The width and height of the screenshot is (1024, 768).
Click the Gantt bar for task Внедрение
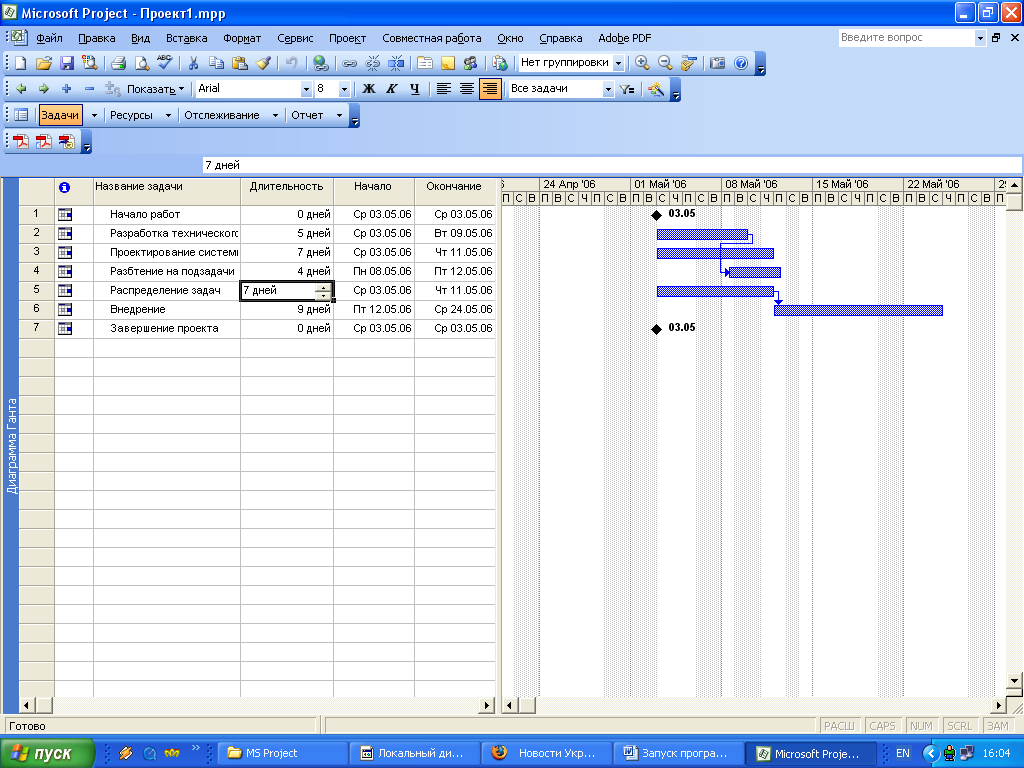(x=858, y=310)
